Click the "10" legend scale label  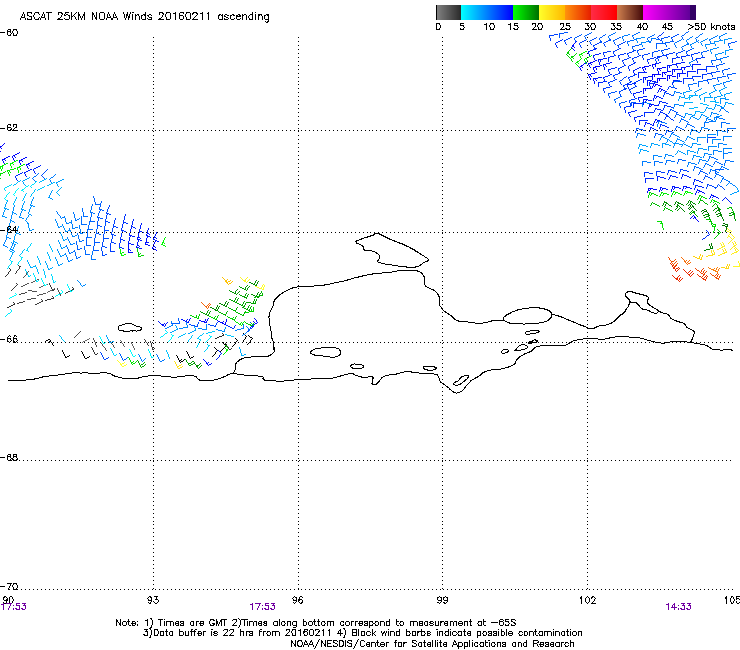(x=489, y=27)
